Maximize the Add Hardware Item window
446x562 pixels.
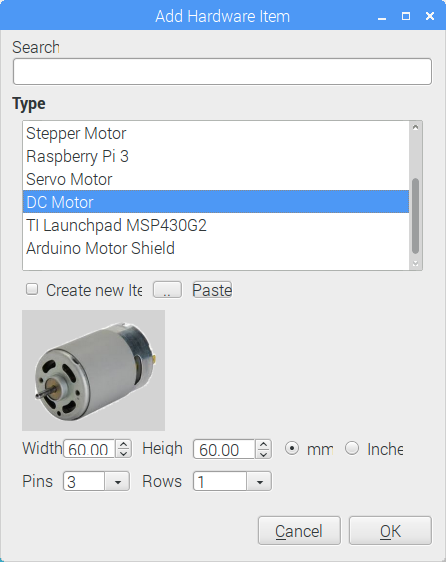coord(406,16)
